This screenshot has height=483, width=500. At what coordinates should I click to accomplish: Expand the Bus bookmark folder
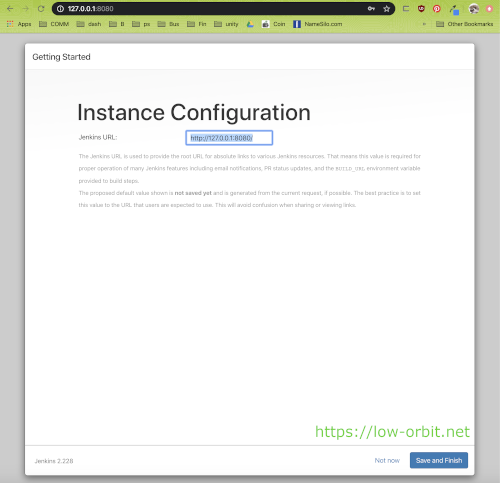168,24
